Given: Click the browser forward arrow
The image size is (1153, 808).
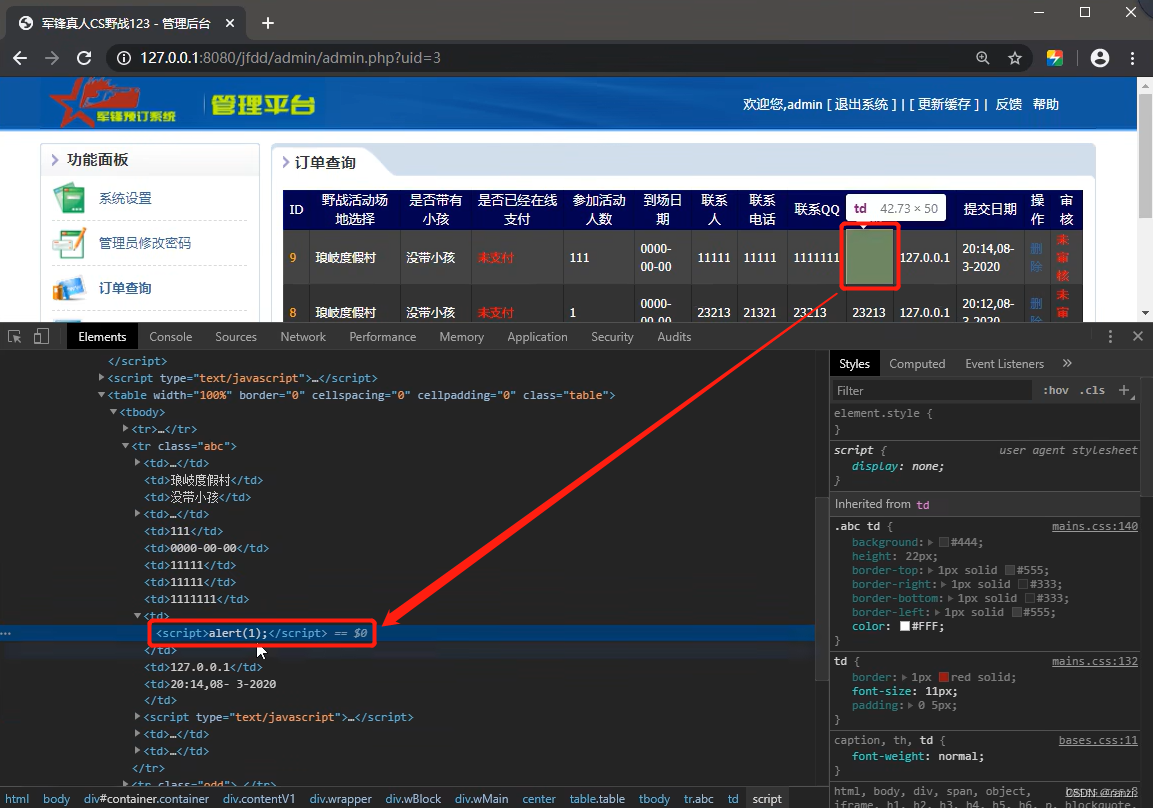Looking at the screenshot, I should click(x=52, y=58).
